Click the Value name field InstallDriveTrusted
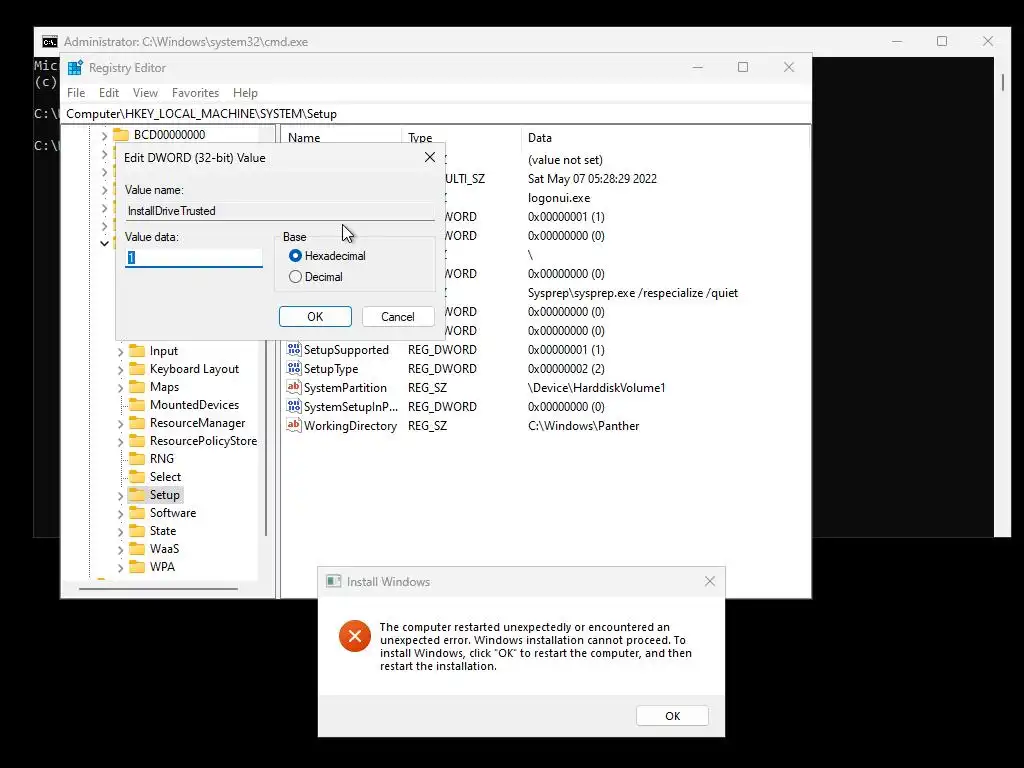The width and height of the screenshot is (1024, 768). pyautogui.click(x=280, y=211)
